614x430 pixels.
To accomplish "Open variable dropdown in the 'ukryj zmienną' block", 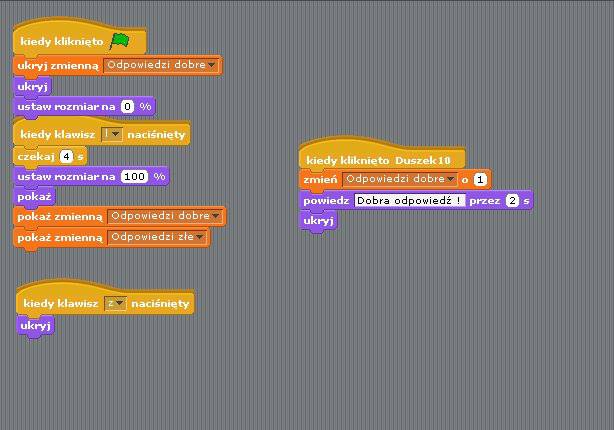I will (x=212, y=66).
